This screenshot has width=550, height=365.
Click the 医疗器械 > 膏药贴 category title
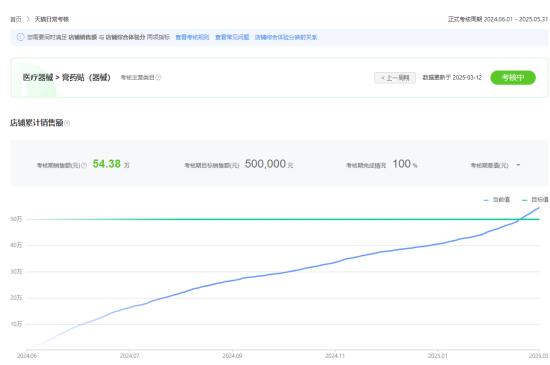coord(67,77)
